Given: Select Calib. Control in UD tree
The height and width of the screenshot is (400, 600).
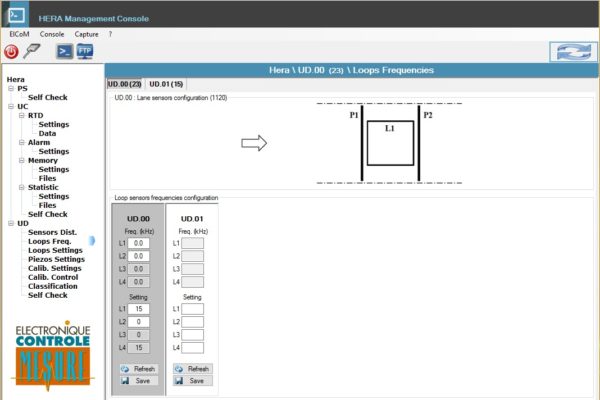Looking at the screenshot, I should (53, 278).
